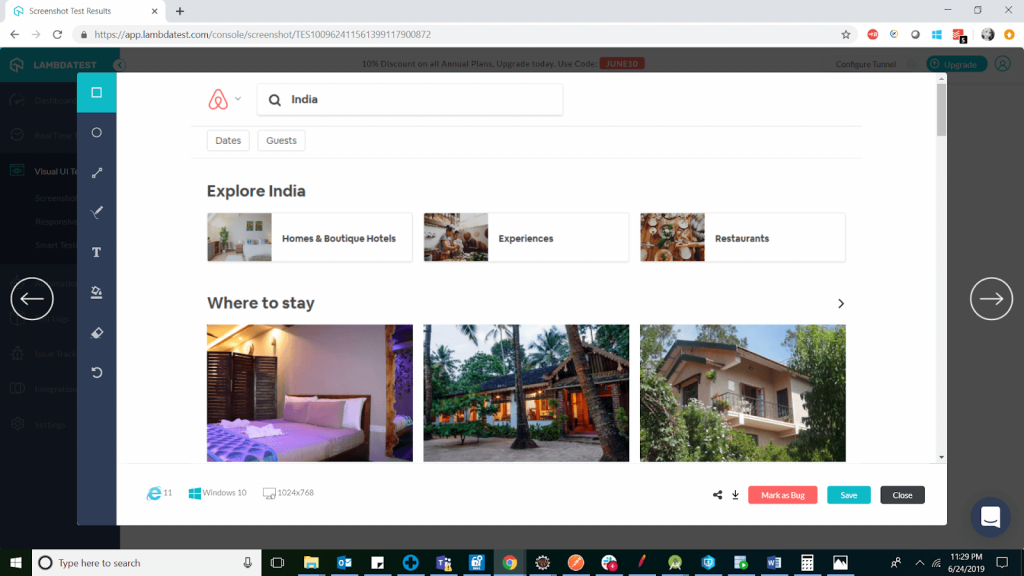This screenshot has width=1024, height=576.
Task: Go to the next screenshot arrow
Action: pyautogui.click(x=991, y=299)
